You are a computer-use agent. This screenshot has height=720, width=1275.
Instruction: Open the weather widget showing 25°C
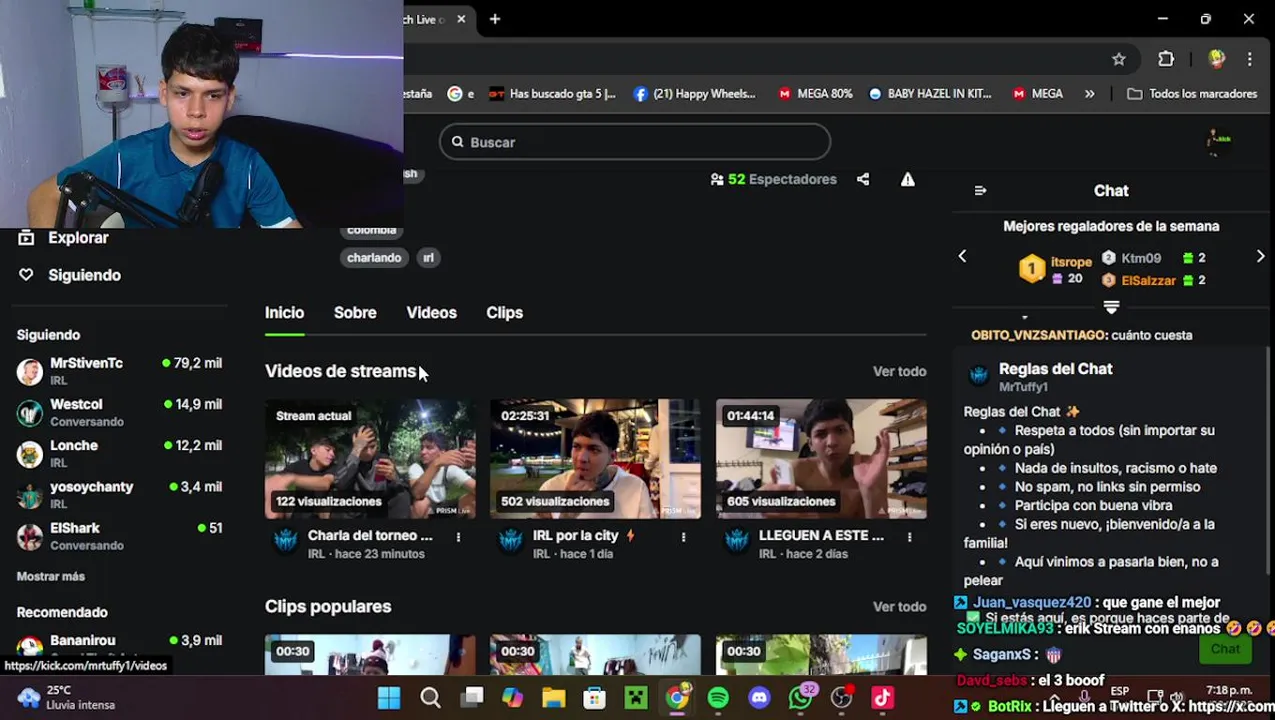click(66, 697)
